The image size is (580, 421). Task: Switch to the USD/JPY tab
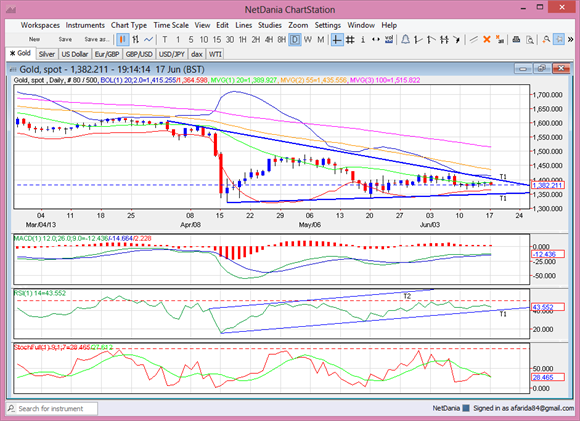click(x=172, y=54)
